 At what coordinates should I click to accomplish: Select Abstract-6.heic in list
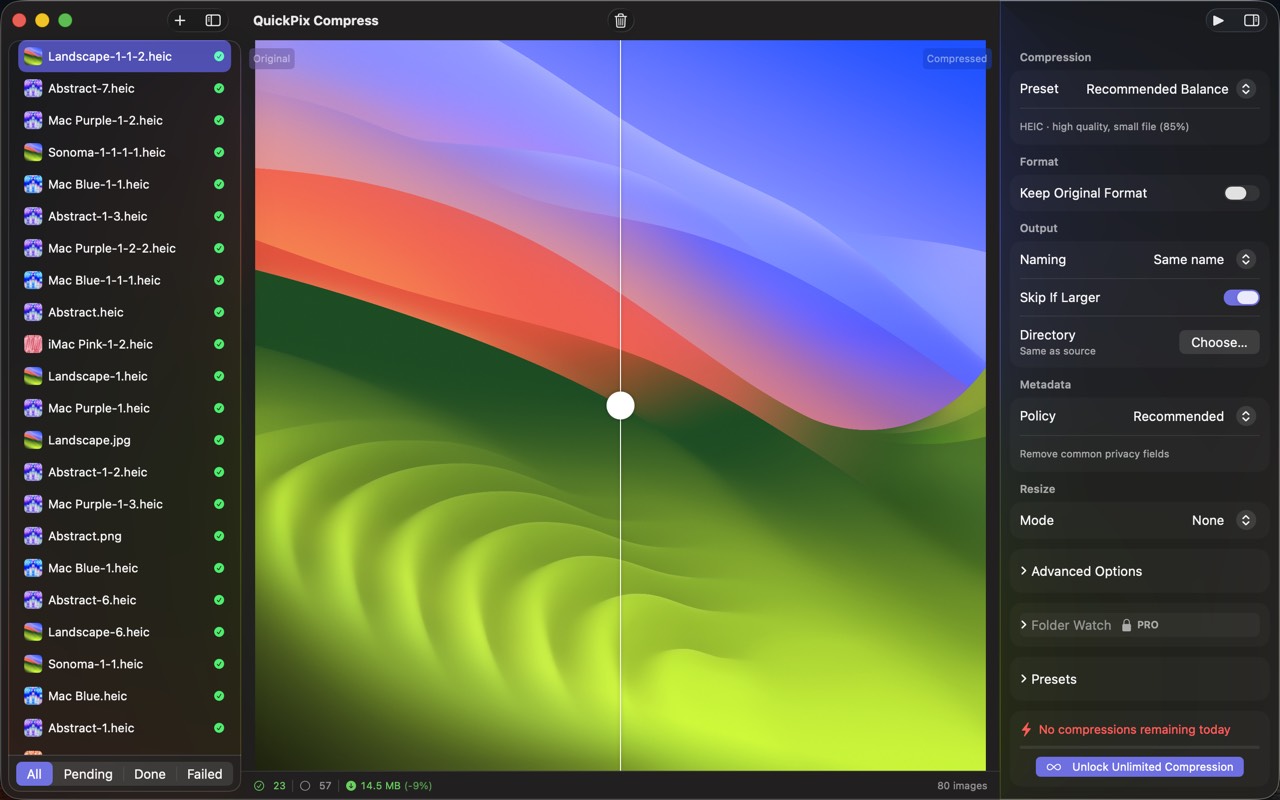[x=125, y=600]
